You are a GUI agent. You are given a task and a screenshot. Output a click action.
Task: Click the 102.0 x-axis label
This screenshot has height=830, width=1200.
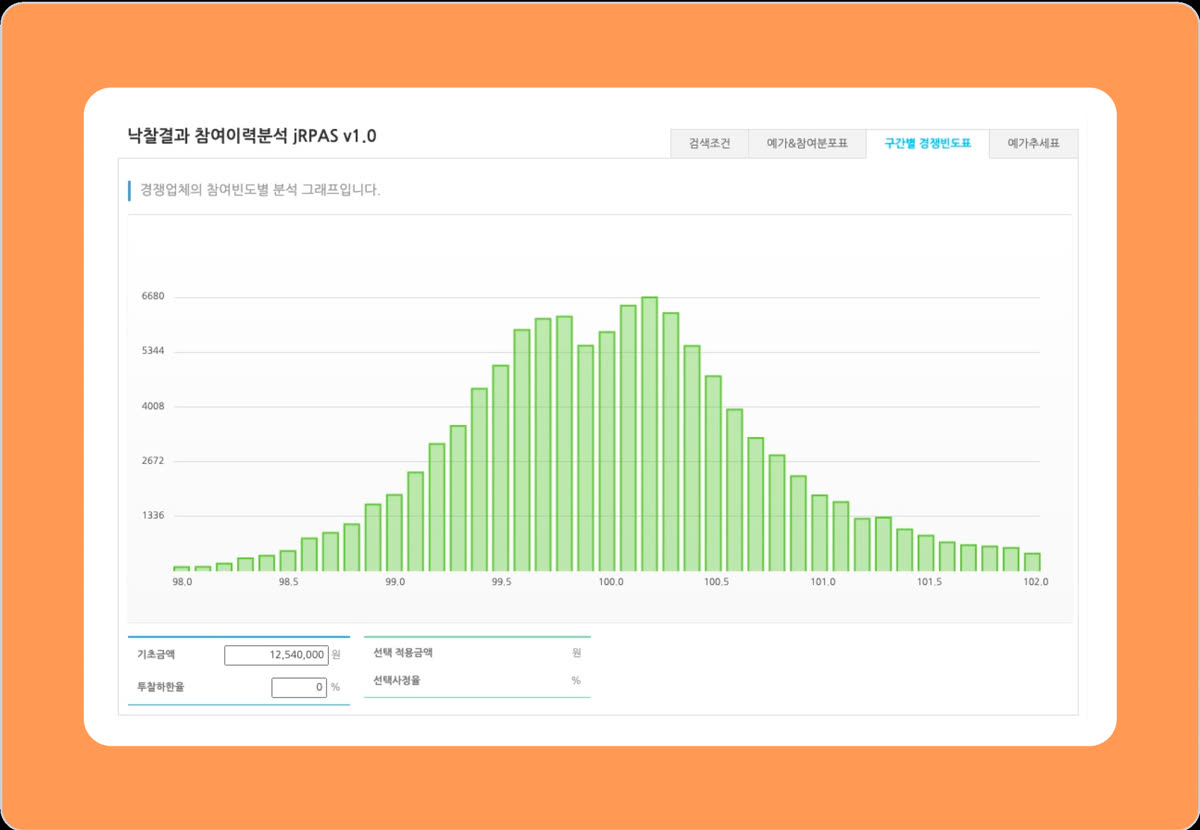(1035, 582)
